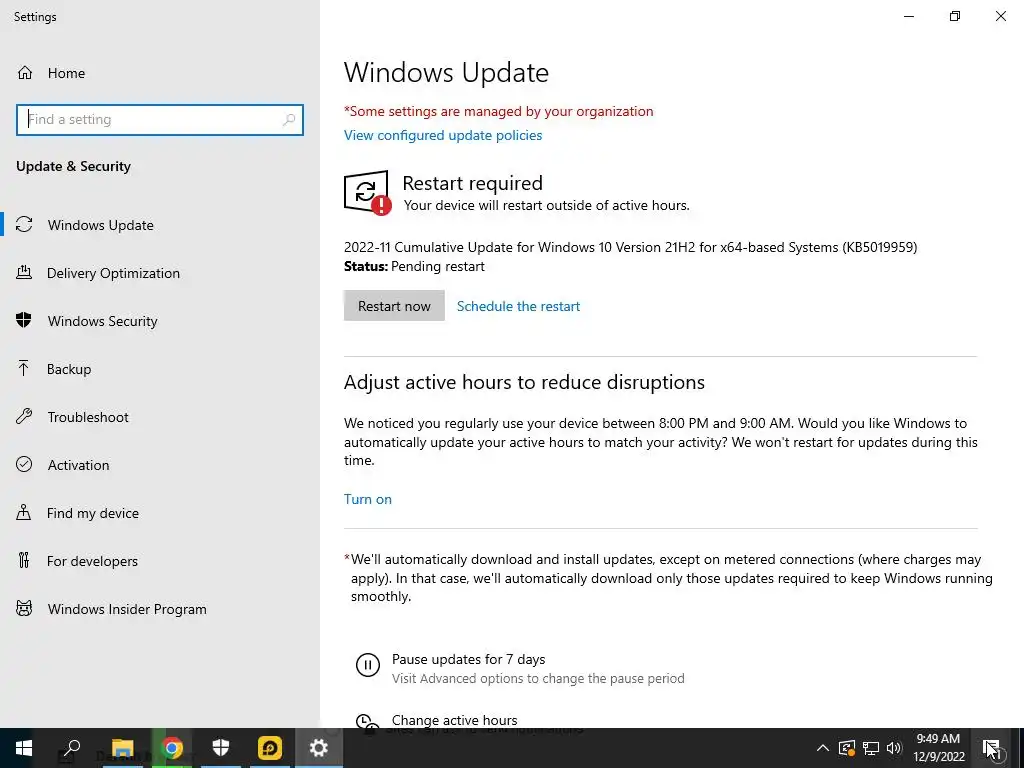1024x768 pixels.
Task: Click the Windows Update sync arrows icon in sidebar
Action: (24, 225)
